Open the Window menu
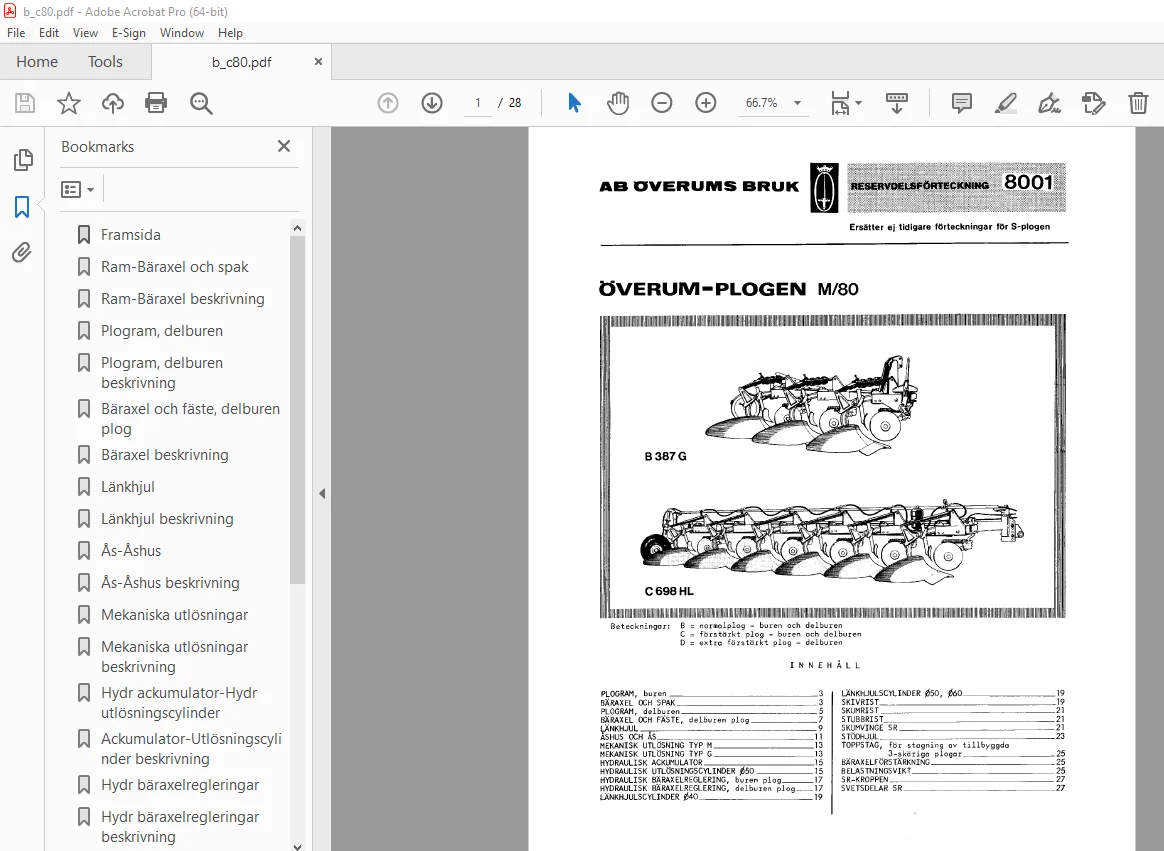This screenshot has width=1164, height=851. point(182,33)
